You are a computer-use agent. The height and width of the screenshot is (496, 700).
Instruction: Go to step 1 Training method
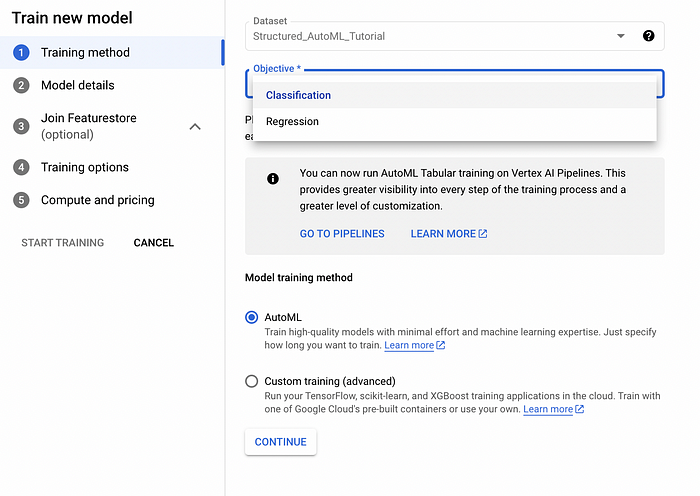coord(112,53)
